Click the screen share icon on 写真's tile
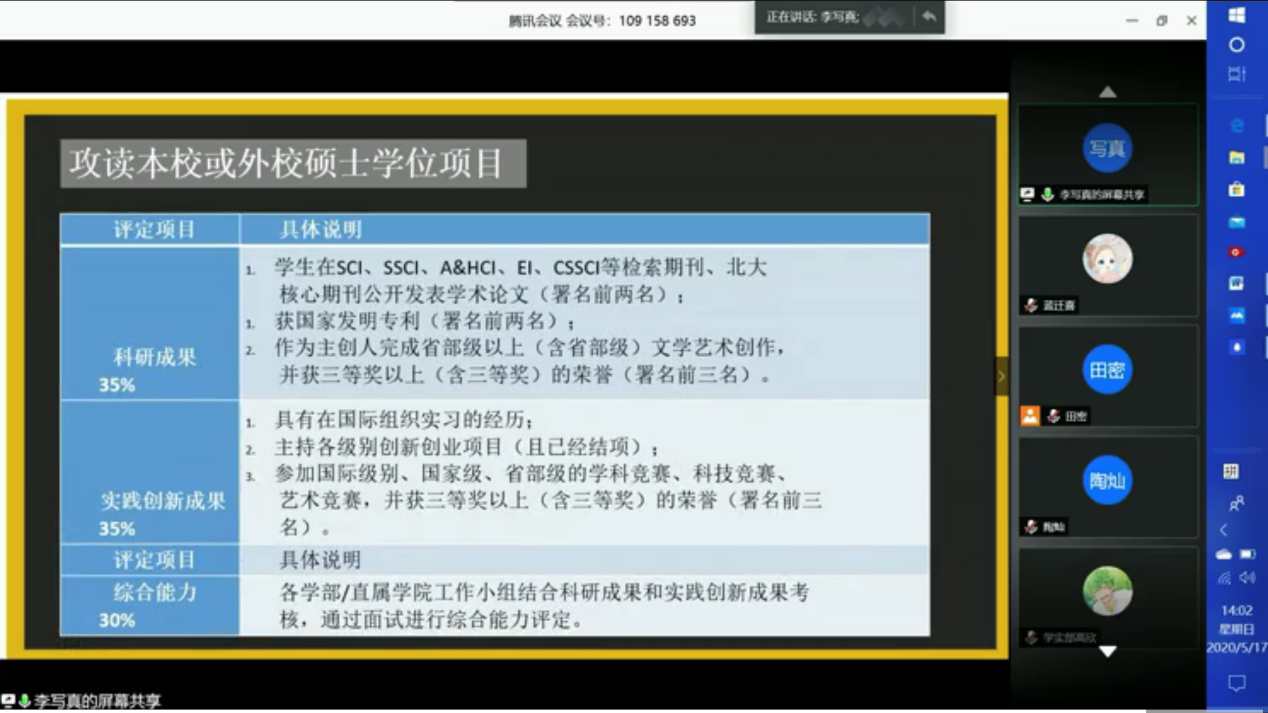 [x=1028, y=195]
